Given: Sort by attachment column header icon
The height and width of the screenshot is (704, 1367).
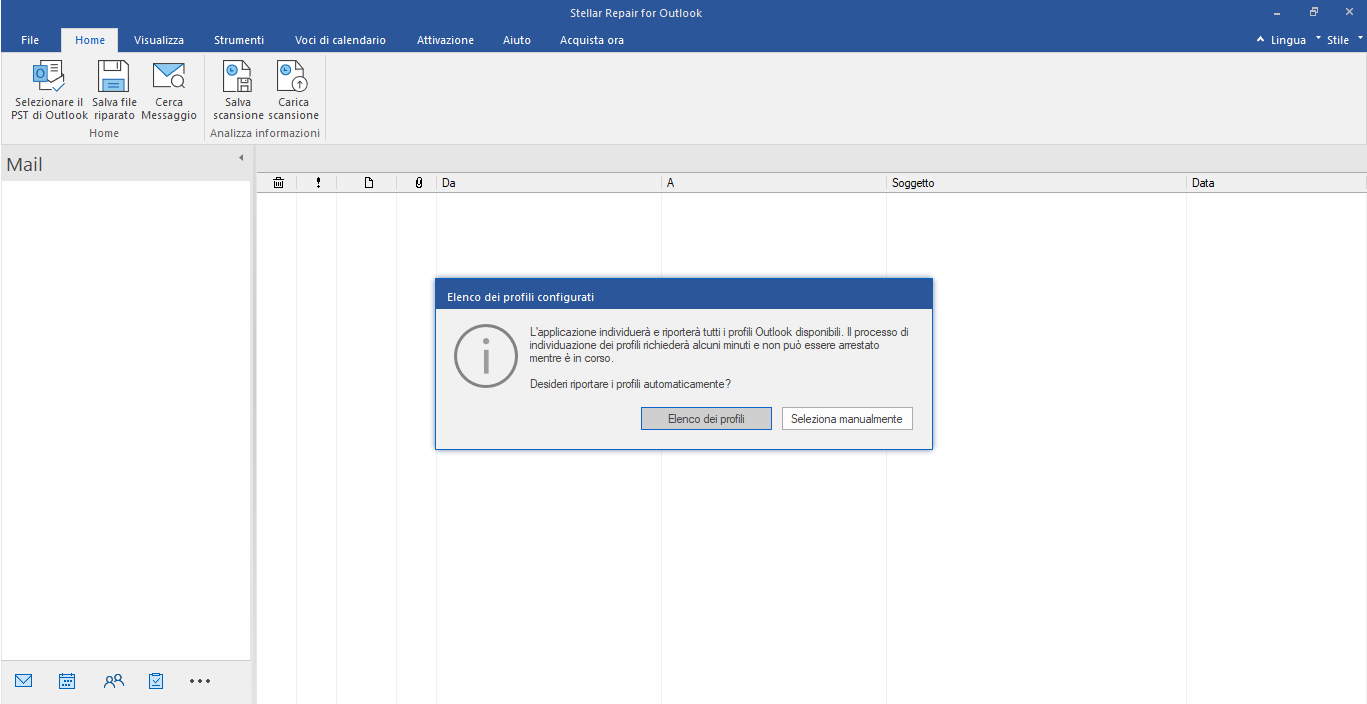Looking at the screenshot, I should [418, 183].
